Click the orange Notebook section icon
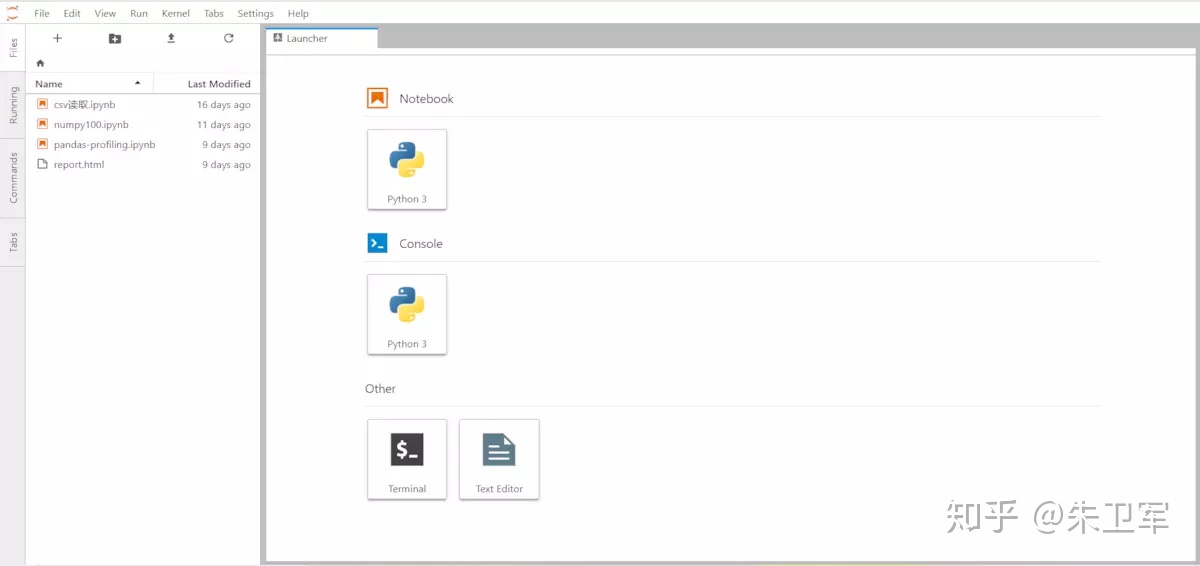Viewport: 1200px width, 566px height. [x=377, y=98]
